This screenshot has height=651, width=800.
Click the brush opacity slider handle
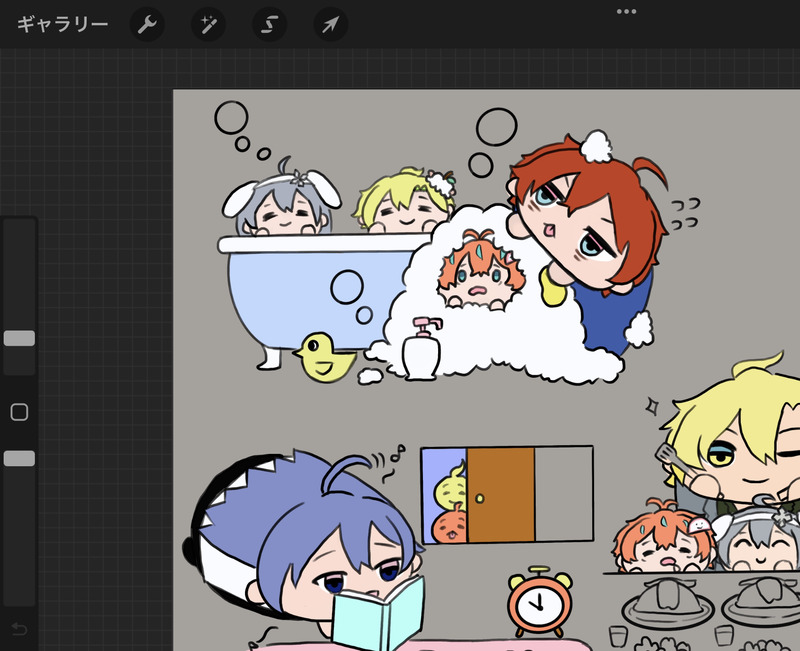(19, 458)
